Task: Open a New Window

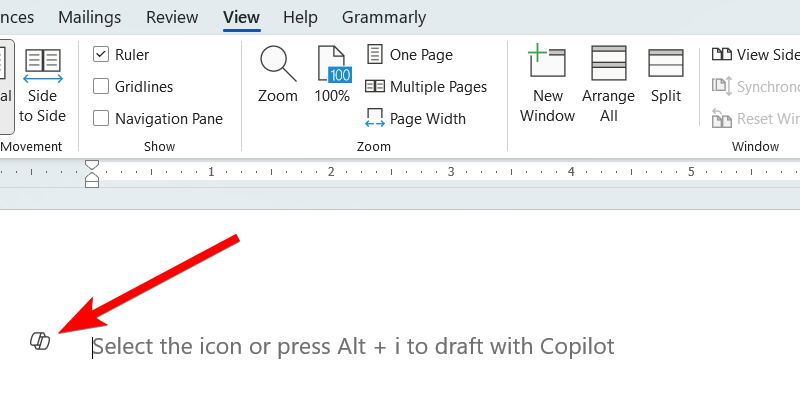Action: point(547,84)
